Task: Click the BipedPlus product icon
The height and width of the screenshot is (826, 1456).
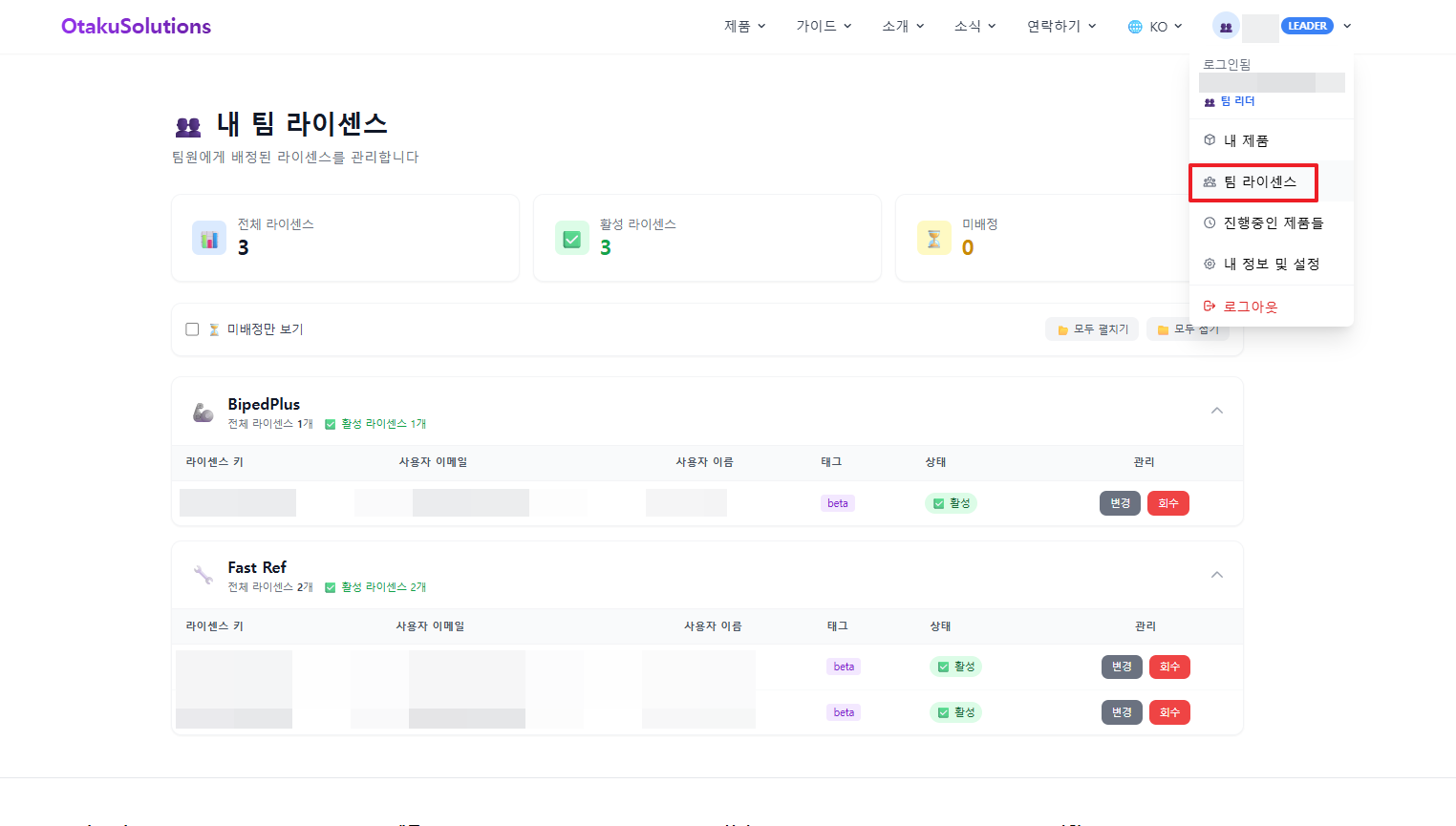Action: (203, 413)
